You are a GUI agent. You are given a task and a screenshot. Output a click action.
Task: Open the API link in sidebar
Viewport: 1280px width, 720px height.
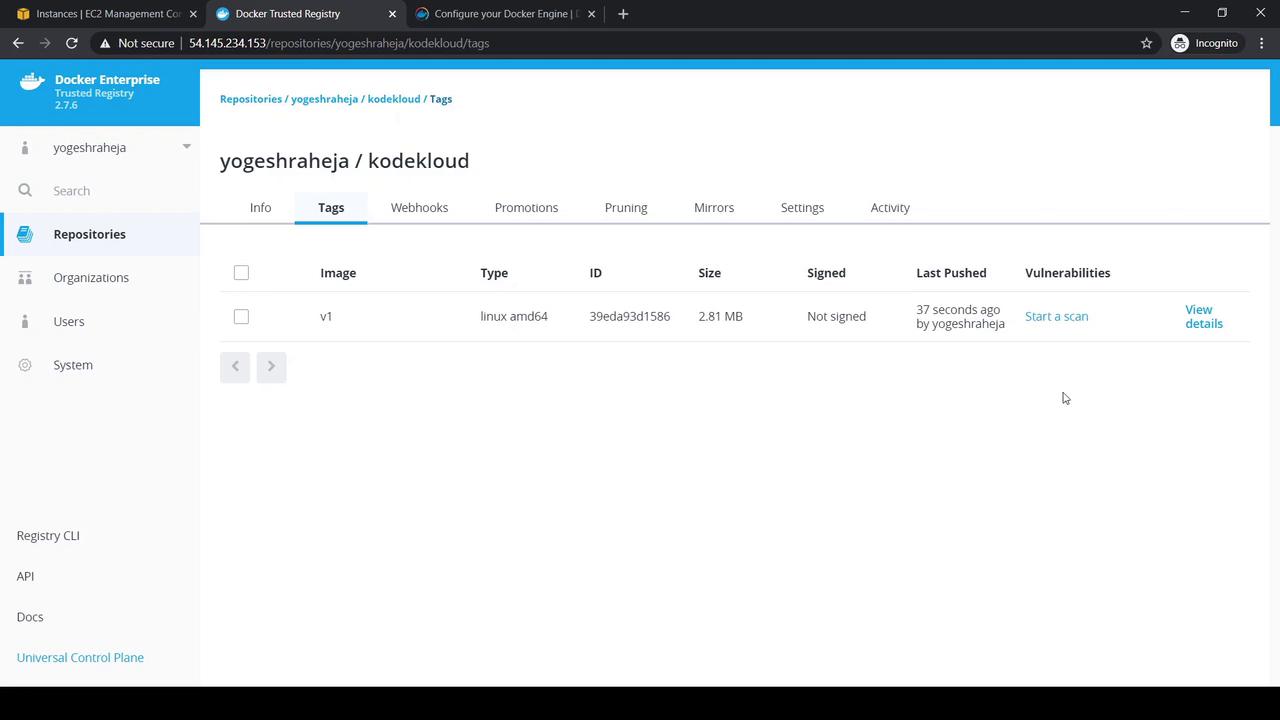25,577
